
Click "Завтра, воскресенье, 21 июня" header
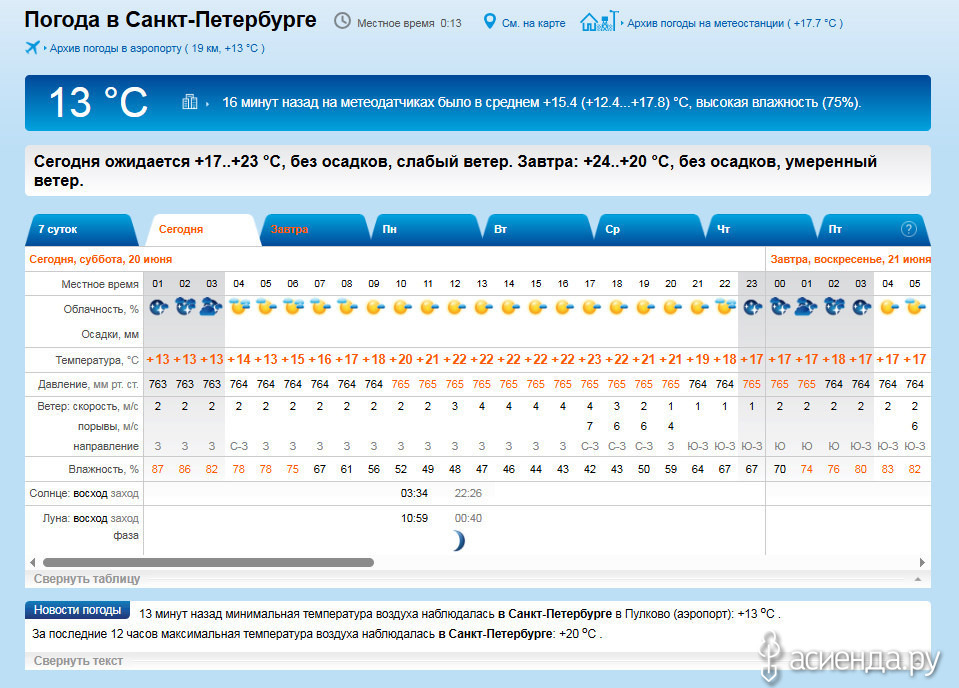click(x=851, y=259)
